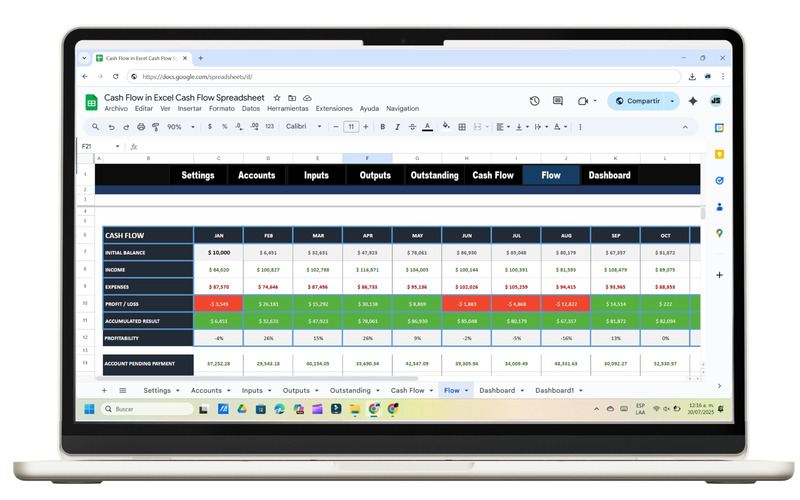Decrease font size with minus
Viewport: 800px width, 500px height.
coord(336,127)
